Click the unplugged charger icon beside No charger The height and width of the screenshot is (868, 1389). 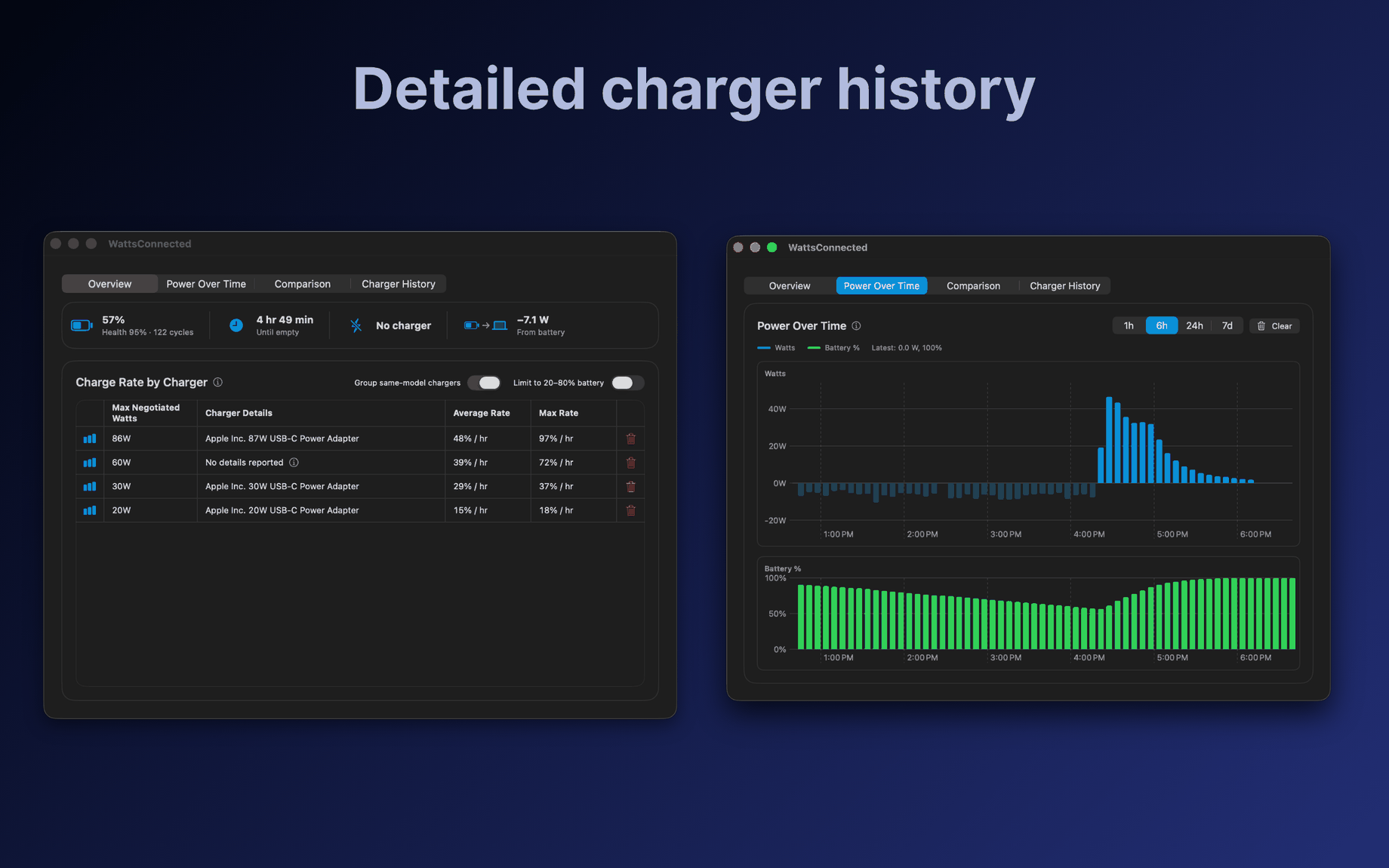point(356,325)
